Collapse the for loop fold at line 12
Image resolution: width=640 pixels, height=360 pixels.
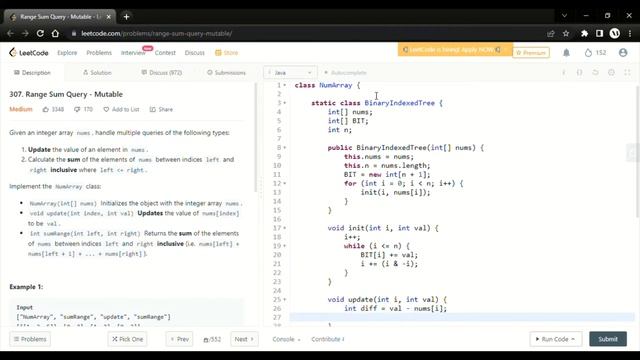click(x=284, y=183)
